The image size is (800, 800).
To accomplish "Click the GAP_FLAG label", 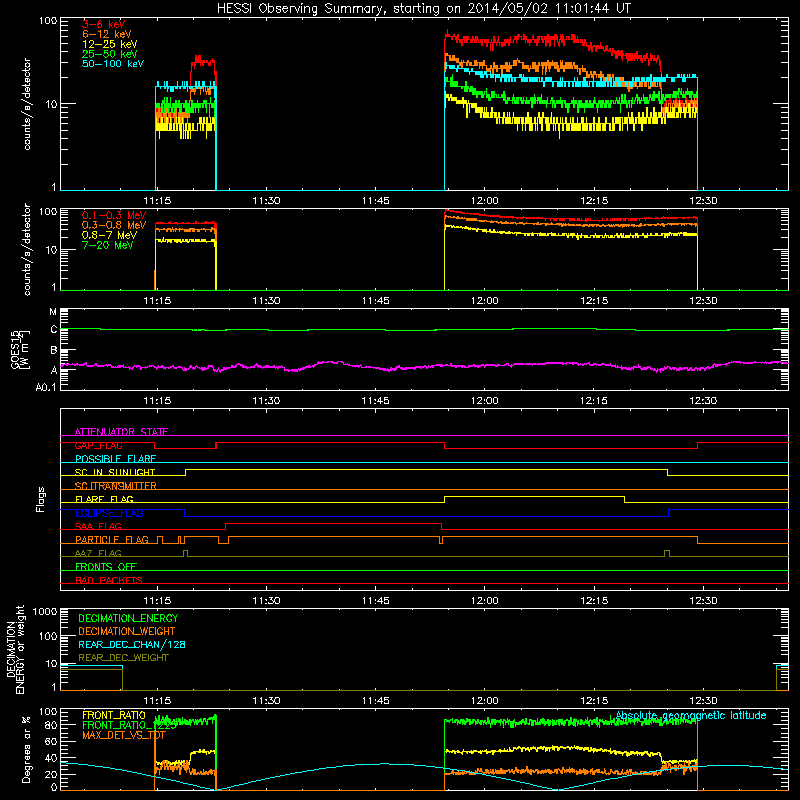I will click(98, 445).
